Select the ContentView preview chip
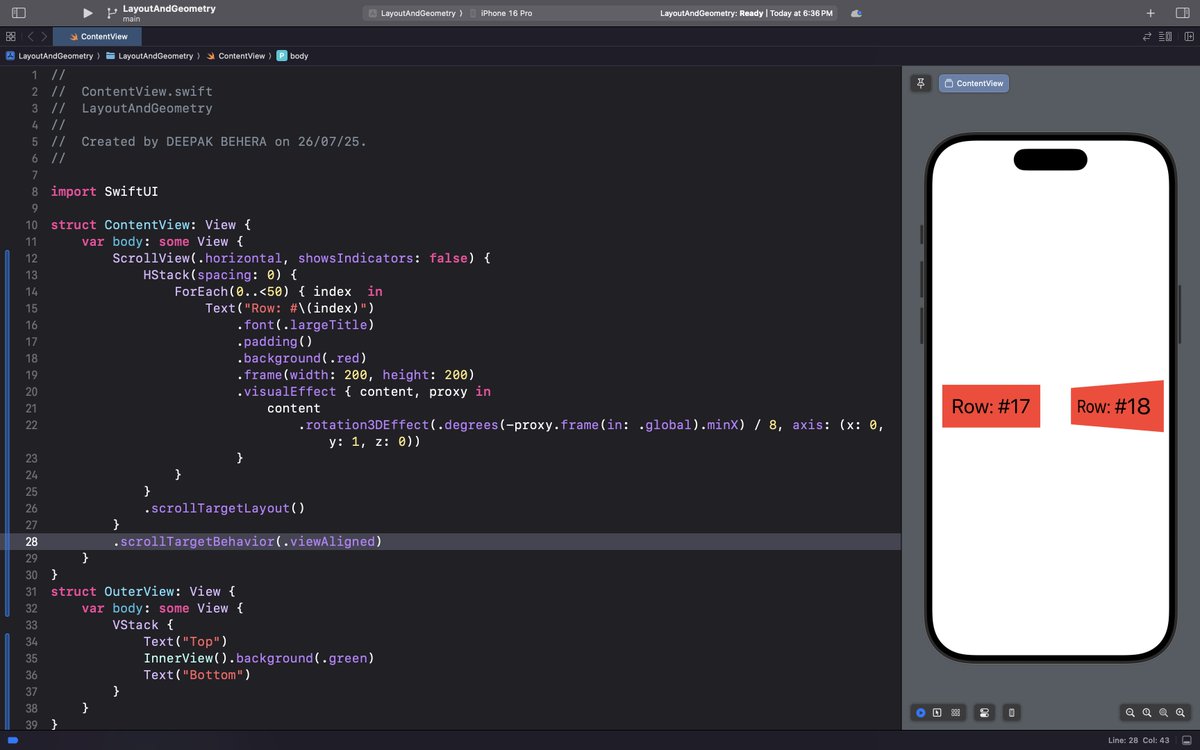This screenshot has width=1200, height=750. coord(974,83)
